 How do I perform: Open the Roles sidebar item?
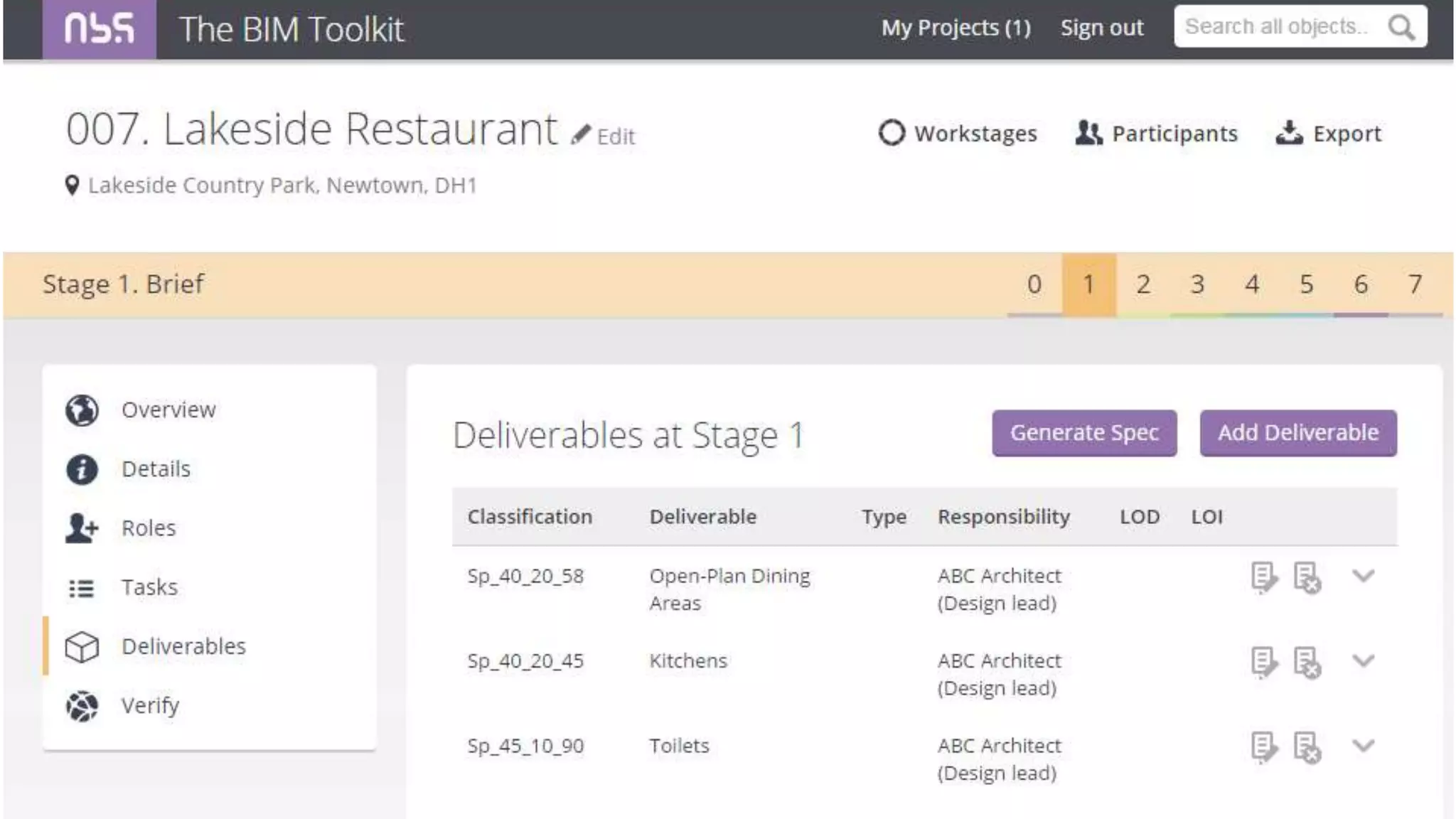[x=148, y=528]
